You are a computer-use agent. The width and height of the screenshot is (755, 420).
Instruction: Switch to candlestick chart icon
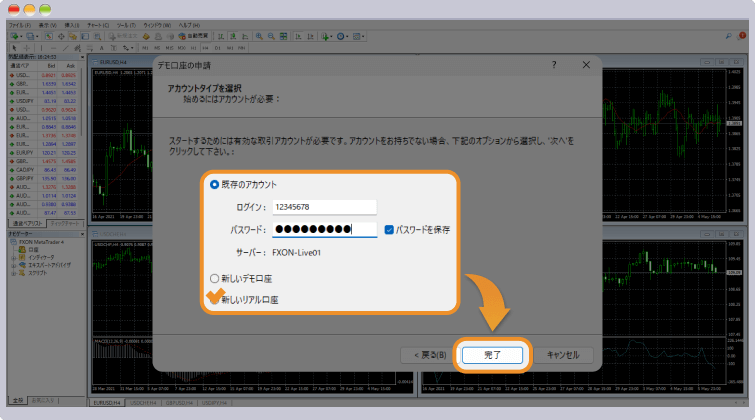point(233,36)
